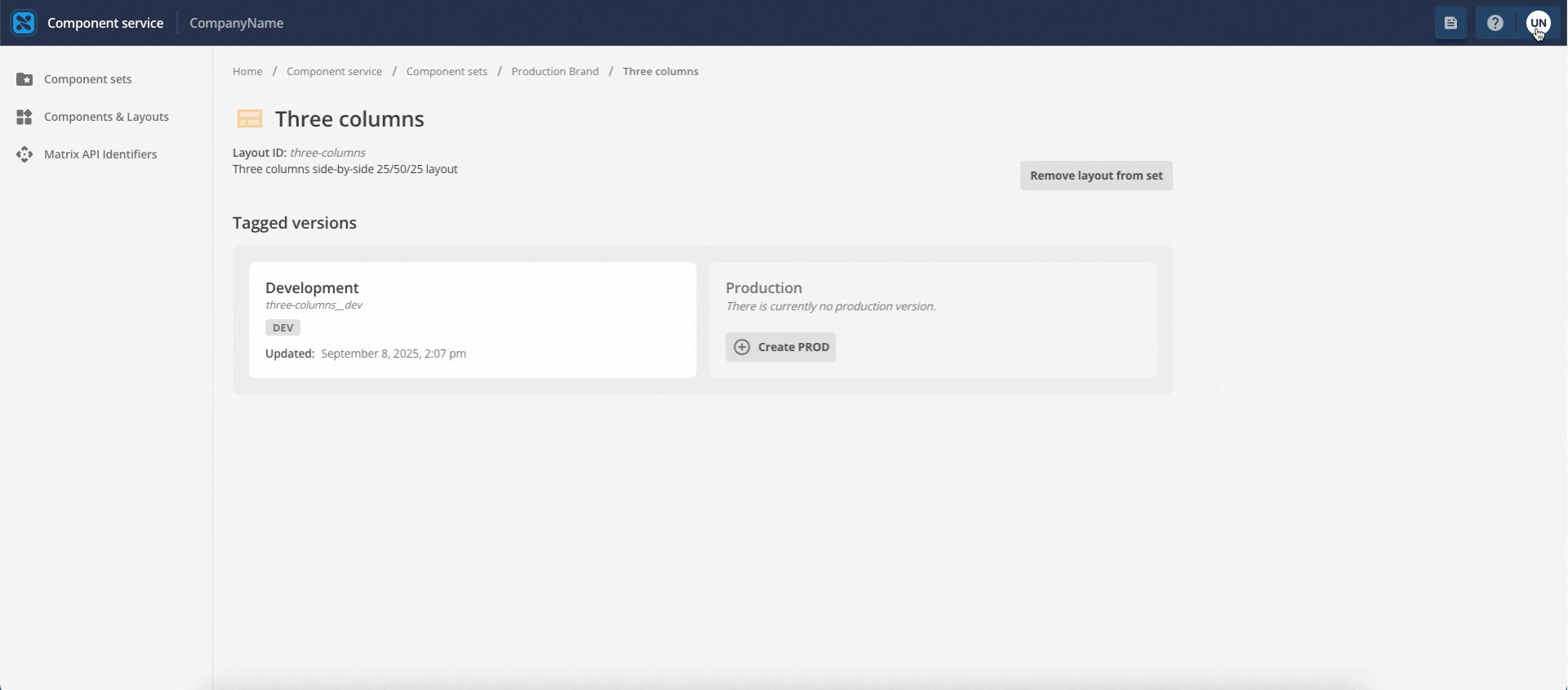Screen dimensions: 1568x690
Task: Click the DEV tag badge
Action: tap(283, 327)
